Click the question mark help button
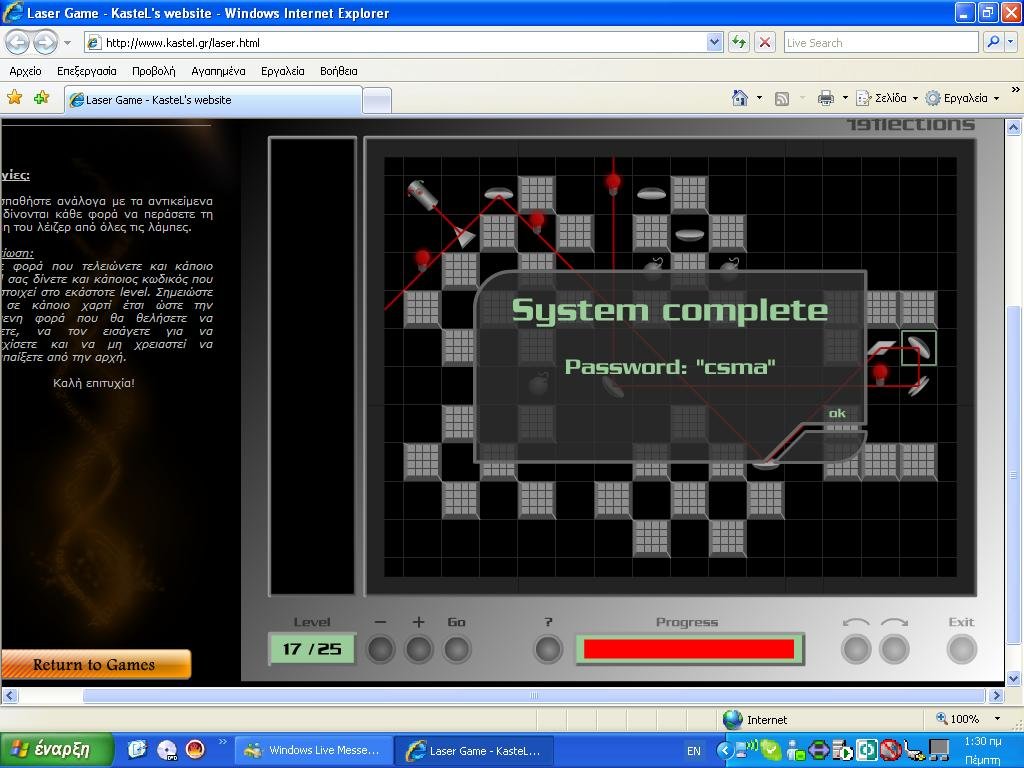 (548, 649)
